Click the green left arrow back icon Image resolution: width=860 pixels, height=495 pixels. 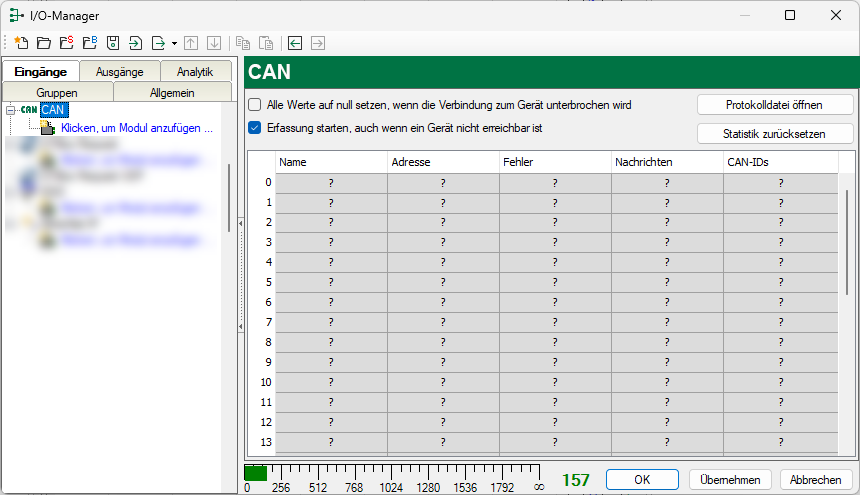(295, 43)
